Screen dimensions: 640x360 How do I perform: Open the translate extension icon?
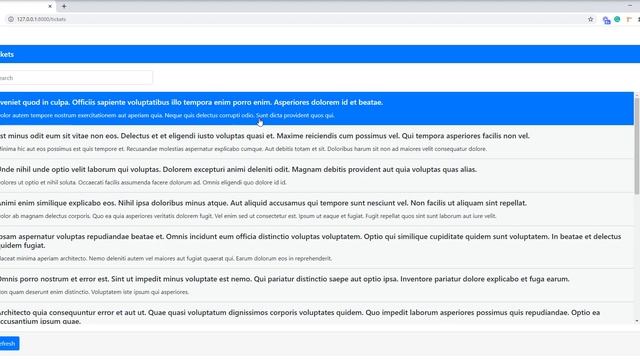click(x=607, y=20)
